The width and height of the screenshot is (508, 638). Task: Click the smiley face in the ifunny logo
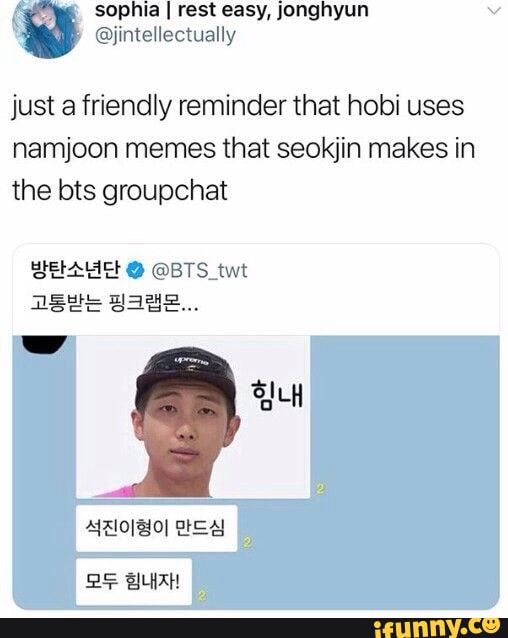click(492, 623)
